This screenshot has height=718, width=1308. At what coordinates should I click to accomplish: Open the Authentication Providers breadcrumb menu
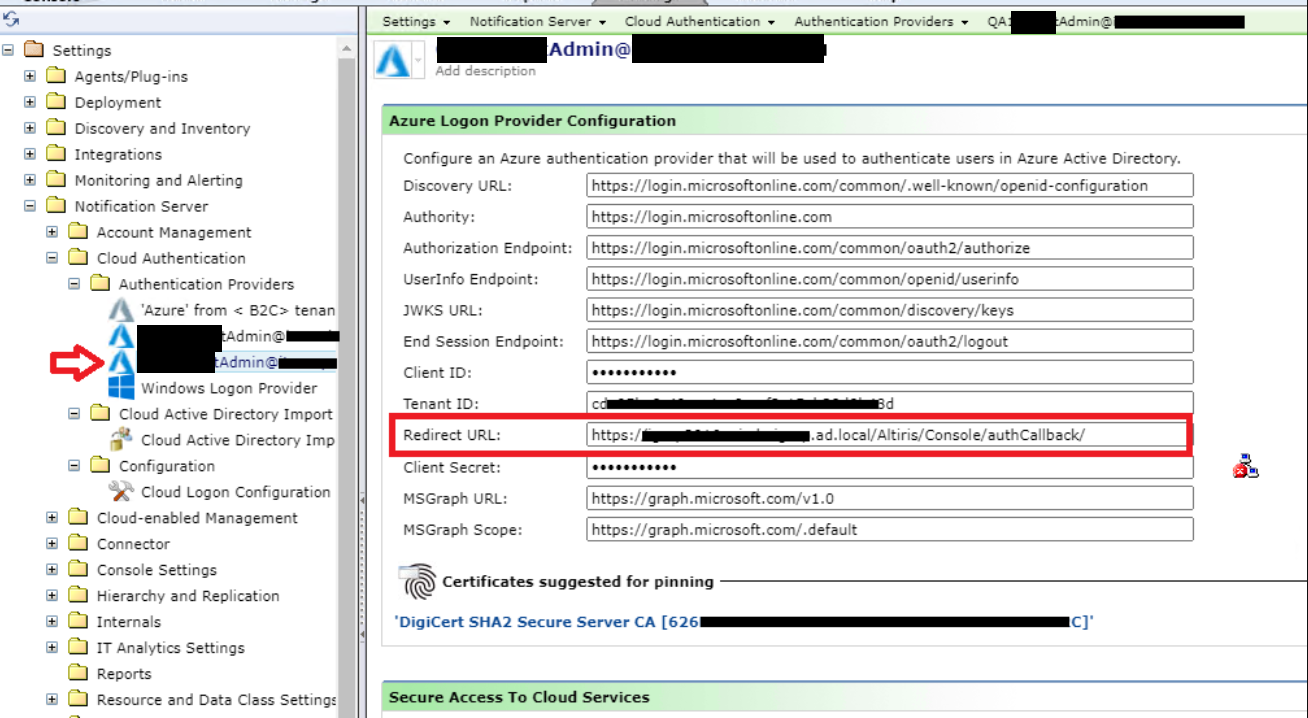click(x=881, y=21)
